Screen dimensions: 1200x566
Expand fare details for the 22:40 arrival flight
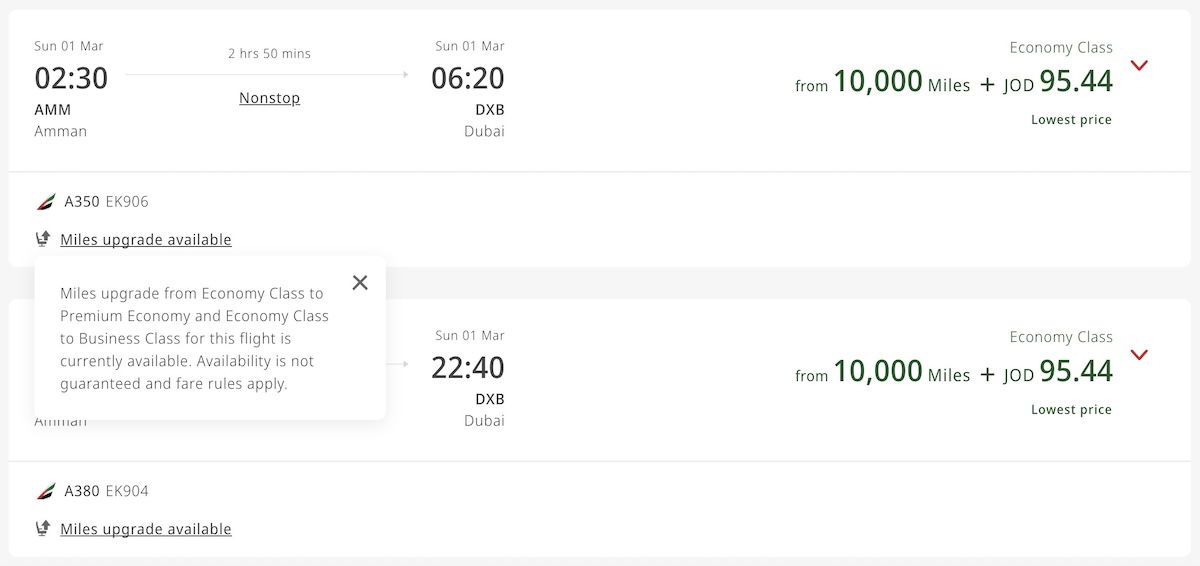pyautogui.click(x=1138, y=355)
